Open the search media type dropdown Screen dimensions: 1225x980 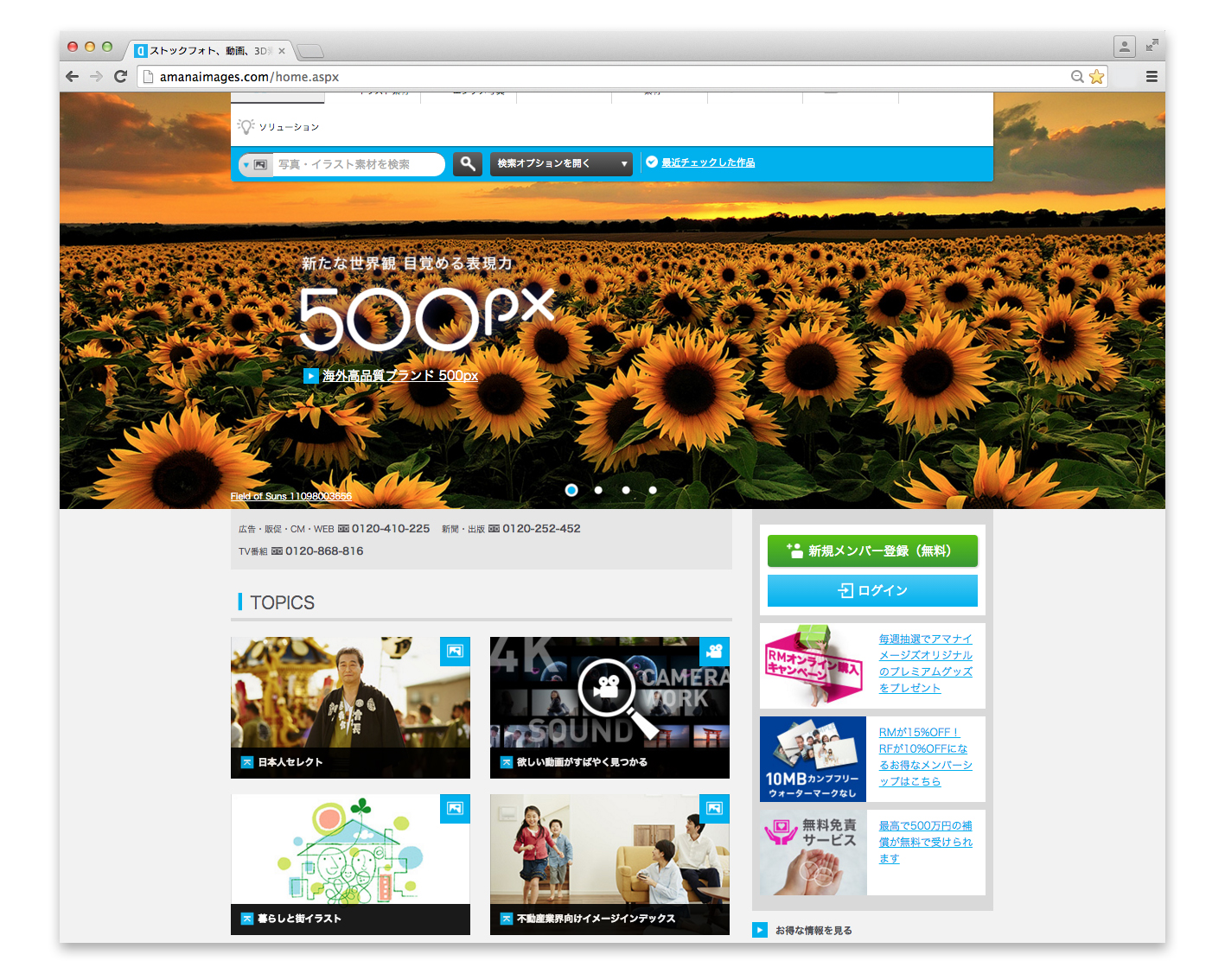point(255,164)
